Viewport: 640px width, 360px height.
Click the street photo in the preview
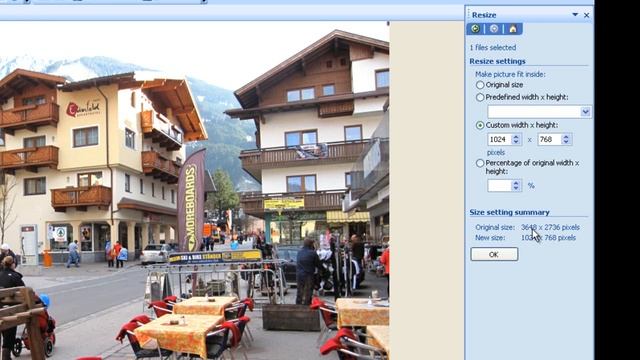[x=194, y=190]
